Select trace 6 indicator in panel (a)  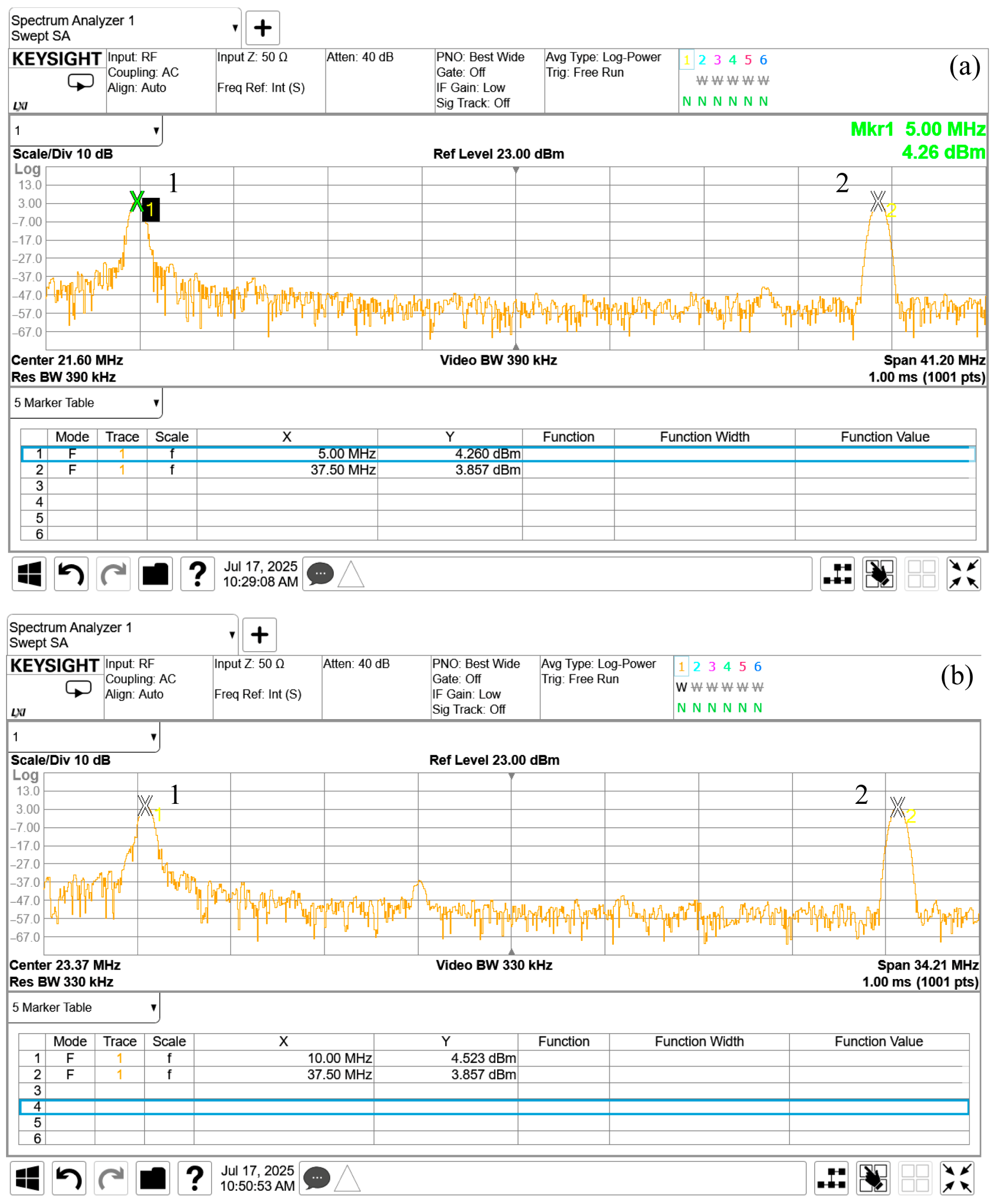coord(763,59)
